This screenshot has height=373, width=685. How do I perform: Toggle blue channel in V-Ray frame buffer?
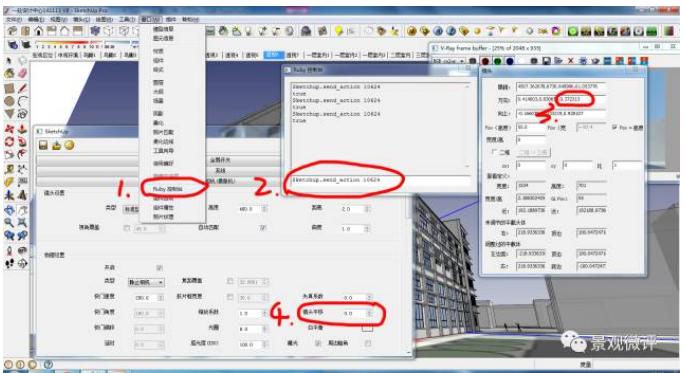pyautogui.click(x=509, y=61)
